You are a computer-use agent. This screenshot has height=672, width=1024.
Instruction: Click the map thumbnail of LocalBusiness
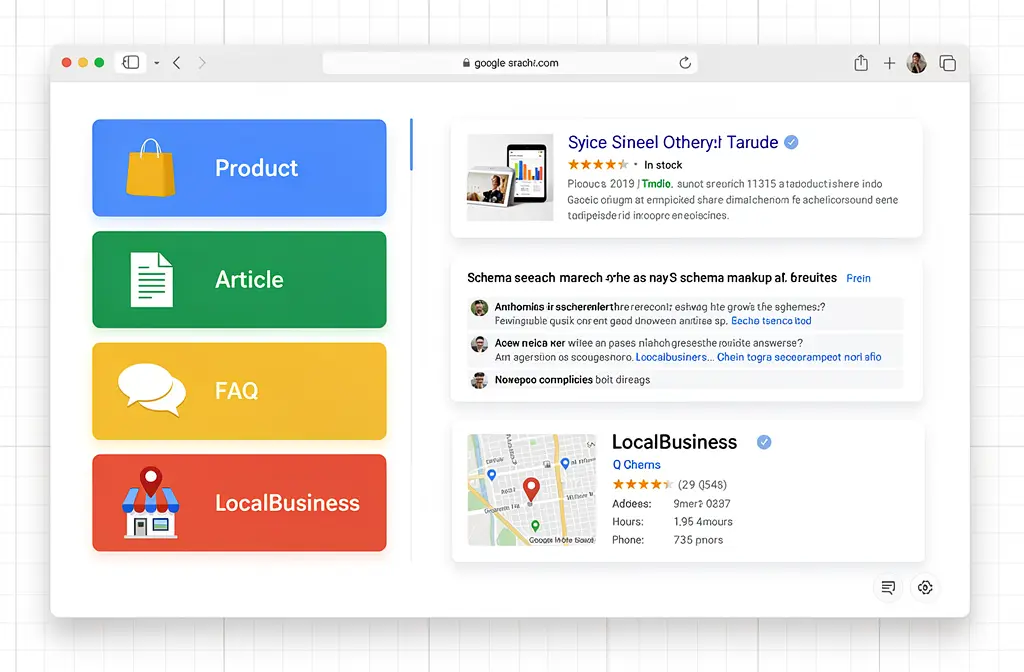tap(531, 490)
